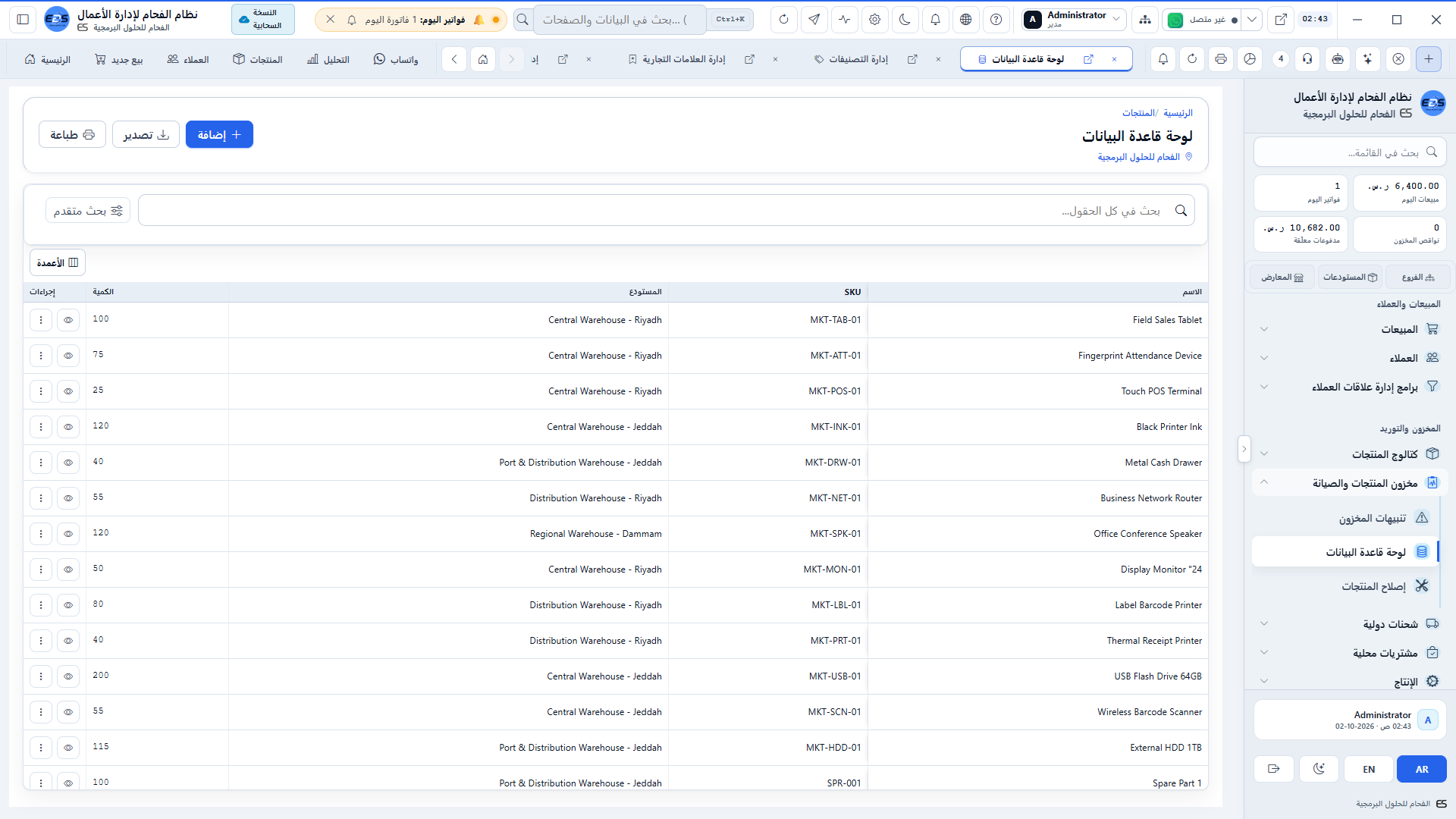Click the headset support icon in tab bar
Image resolution: width=1456 pixels, height=819 pixels.
pos(1307,59)
